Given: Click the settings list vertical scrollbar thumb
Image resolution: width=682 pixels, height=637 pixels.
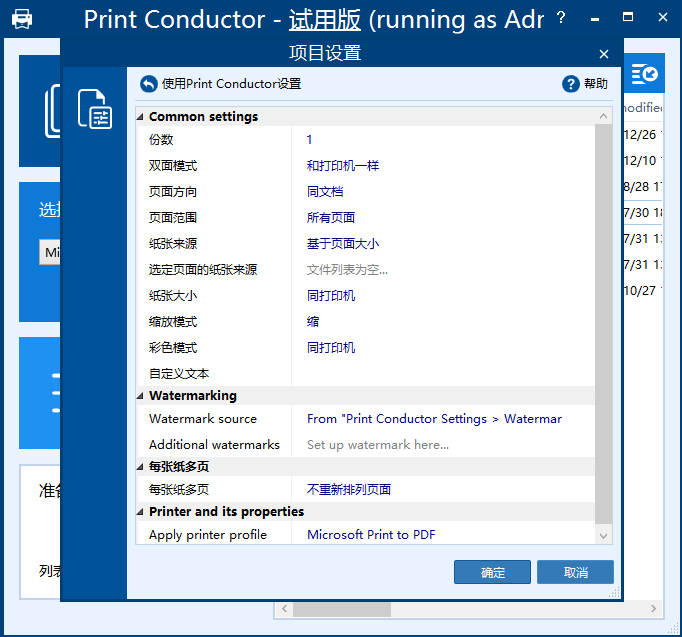Looking at the screenshot, I should [603, 320].
